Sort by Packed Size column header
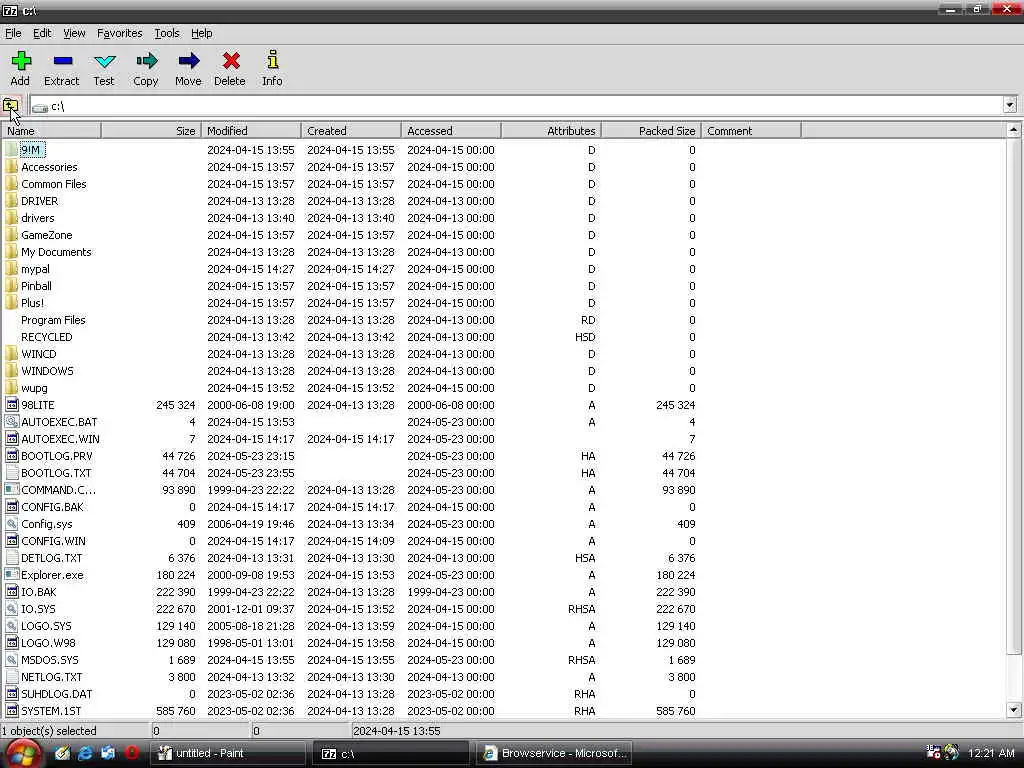The height and width of the screenshot is (768, 1024). [651, 131]
